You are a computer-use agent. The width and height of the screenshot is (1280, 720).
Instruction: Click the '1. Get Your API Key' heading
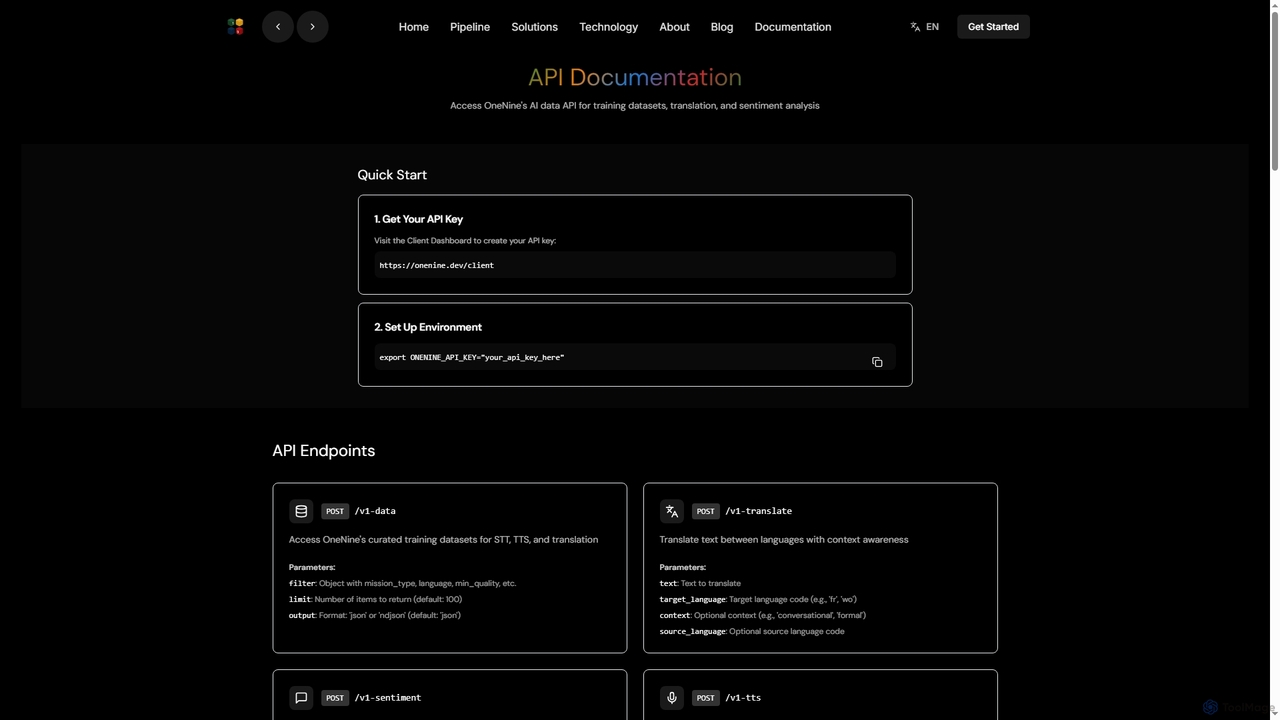[419, 219]
